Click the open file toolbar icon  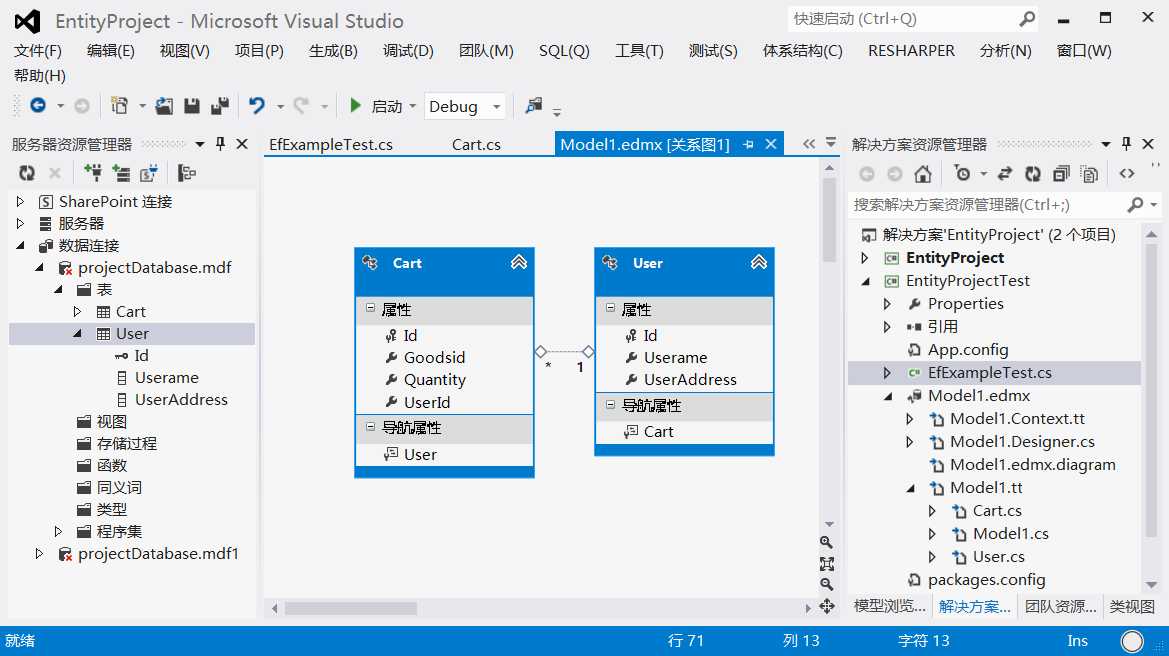pyautogui.click(x=164, y=106)
